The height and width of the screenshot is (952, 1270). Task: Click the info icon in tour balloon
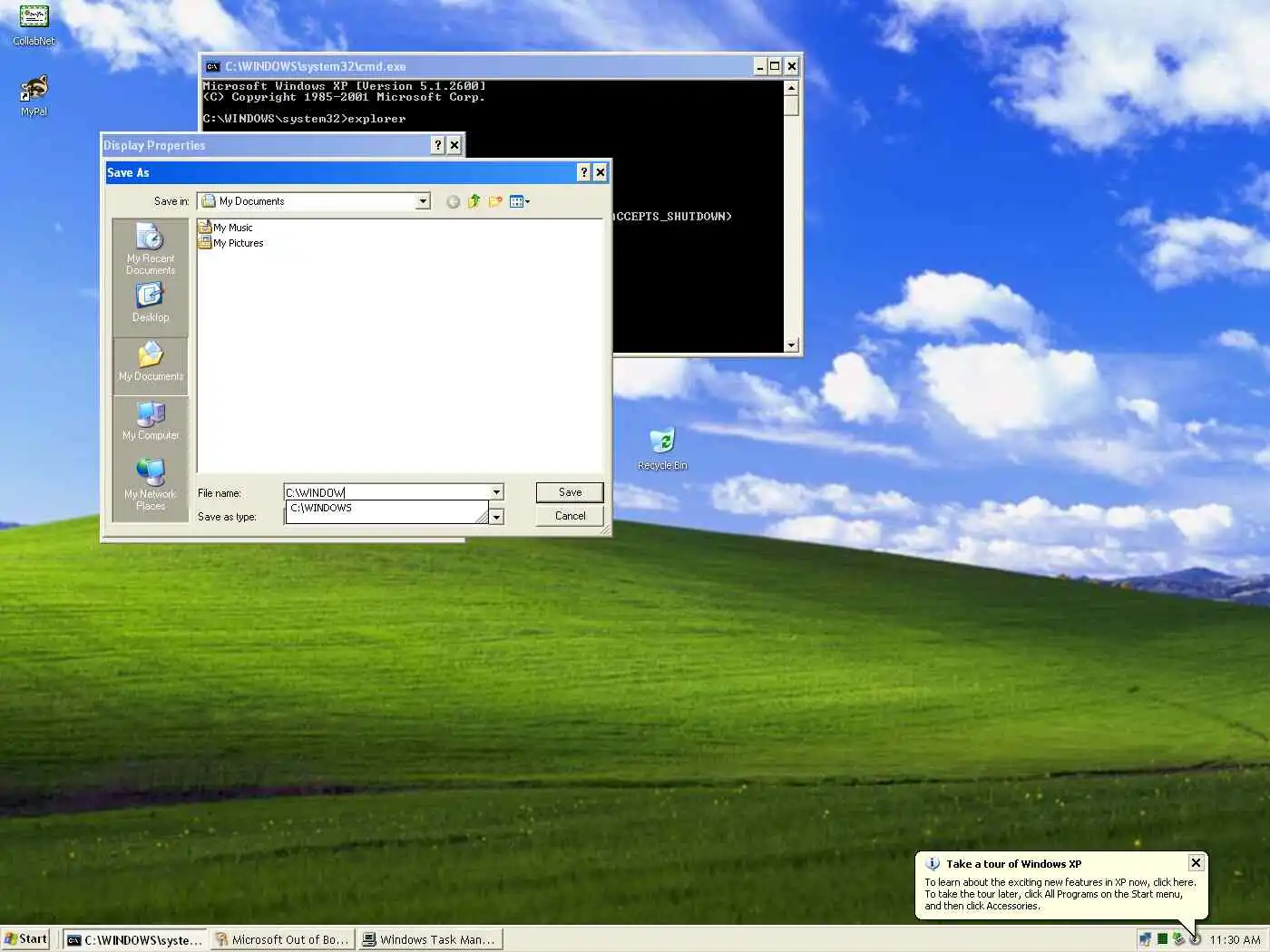click(x=932, y=864)
